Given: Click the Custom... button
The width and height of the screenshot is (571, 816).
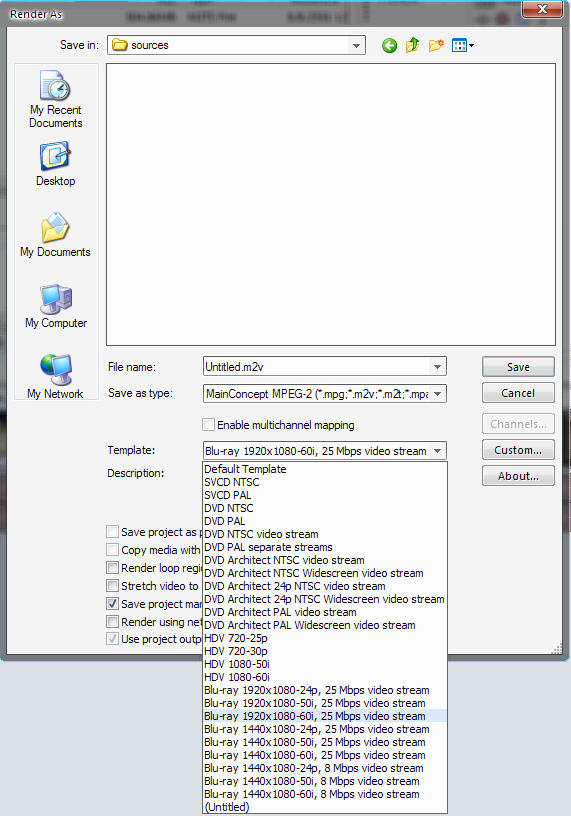Looking at the screenshot, I should [518, 450].
